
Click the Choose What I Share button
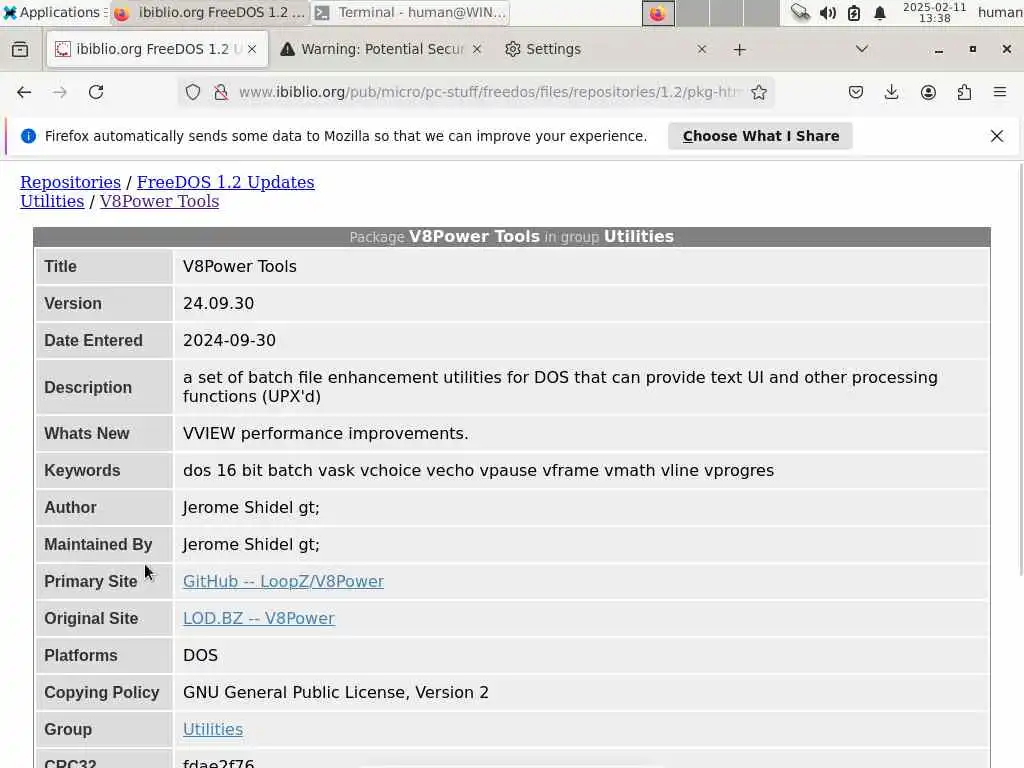pyautogui.click(x=760, y=136)
